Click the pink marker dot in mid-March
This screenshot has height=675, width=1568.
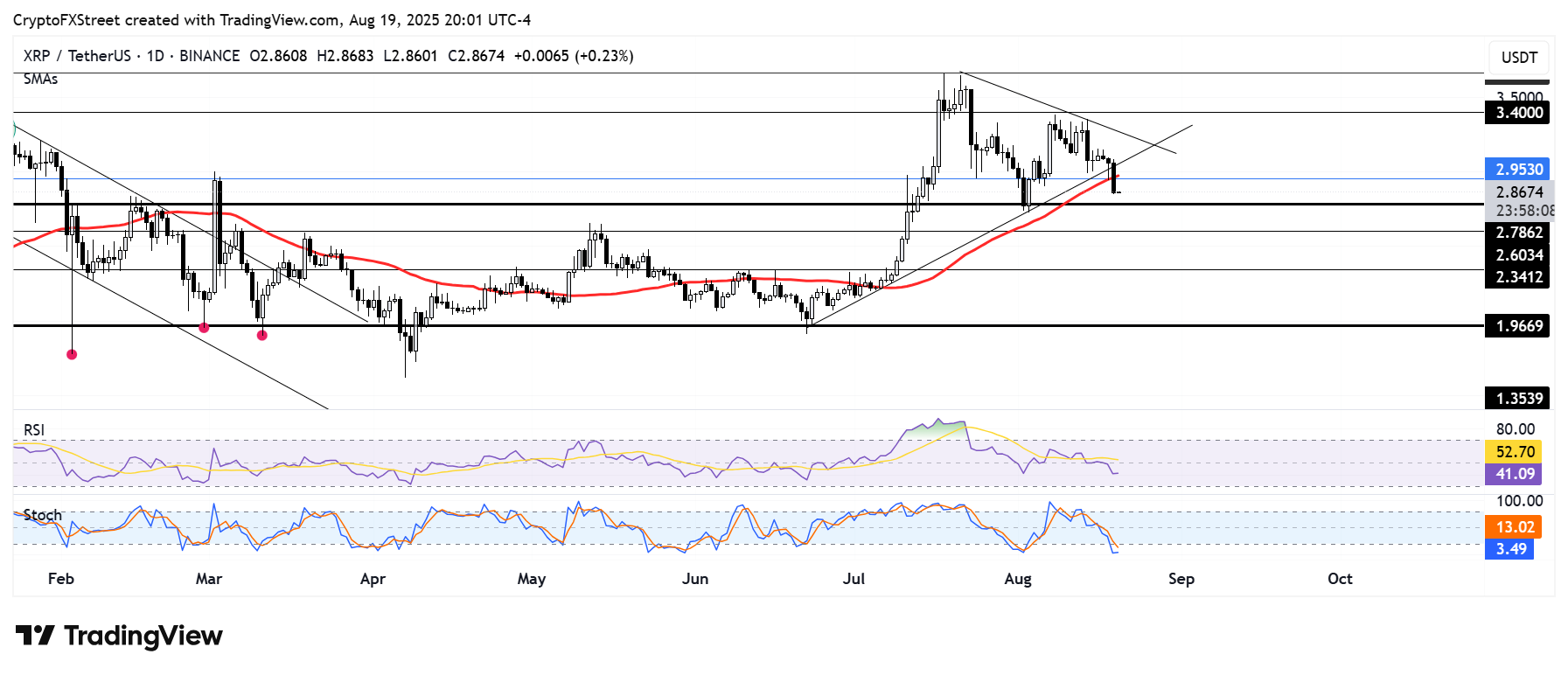point(262,334)
